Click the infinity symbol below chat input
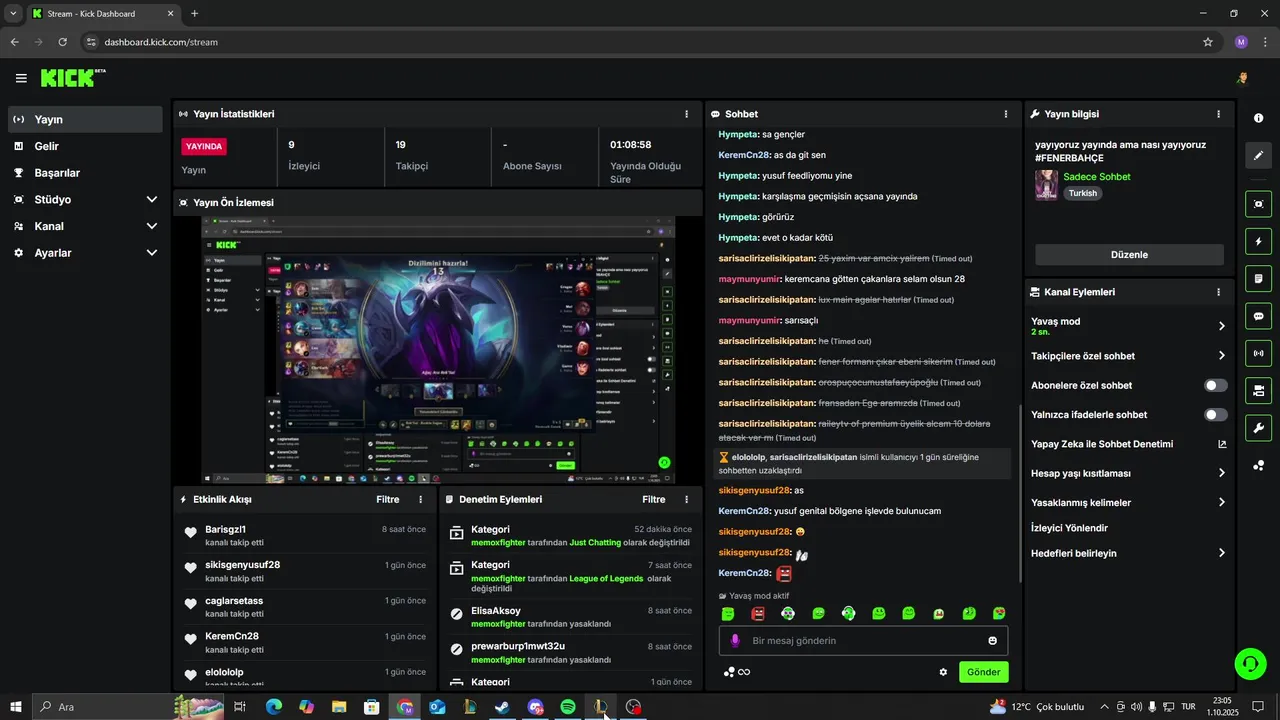 coord(744,672)
